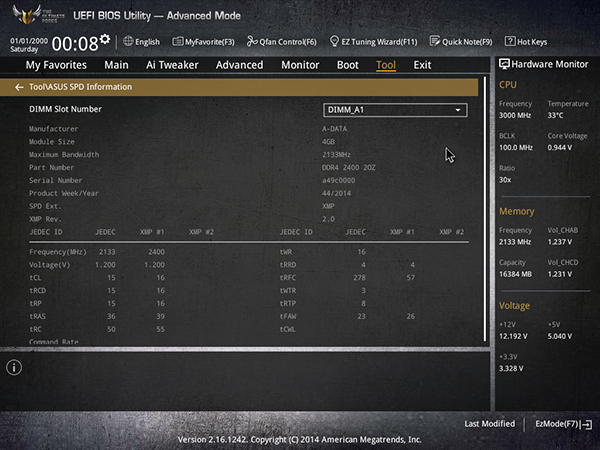Open the My Favorites tab

pyautogui.click(x=56, y=65)
